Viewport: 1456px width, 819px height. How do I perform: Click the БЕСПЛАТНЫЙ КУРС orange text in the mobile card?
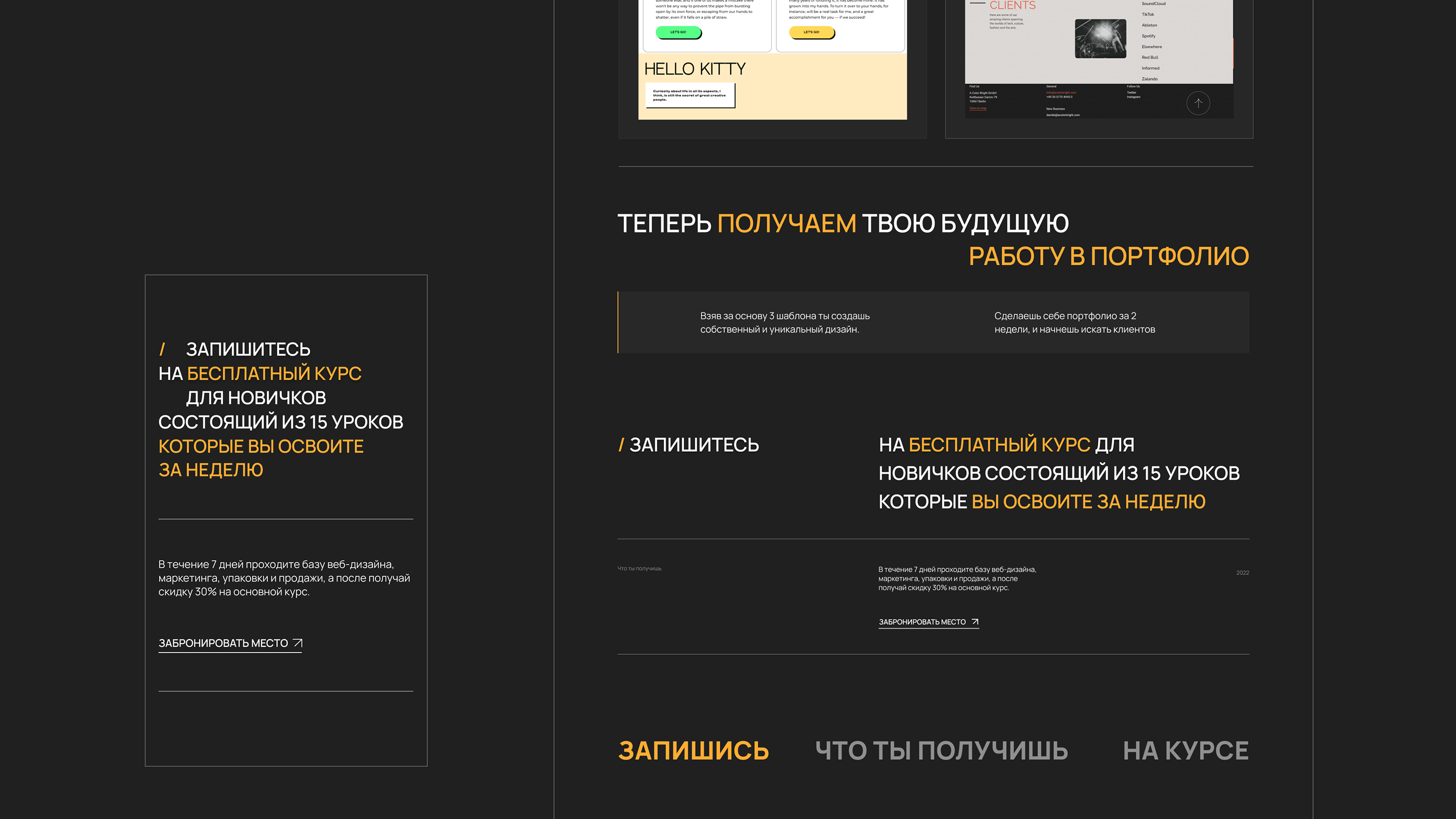point(274,373)
